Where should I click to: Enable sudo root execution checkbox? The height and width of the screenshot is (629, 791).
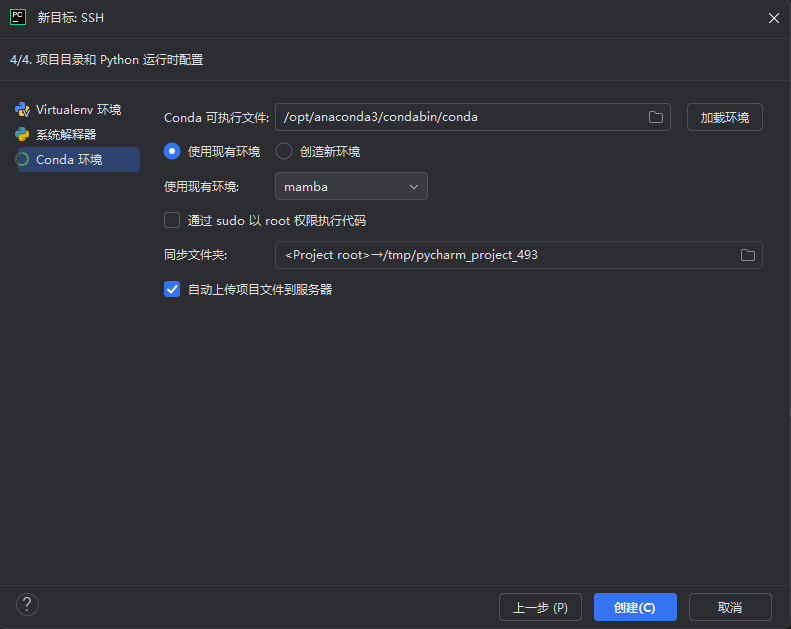coord(172,220)
